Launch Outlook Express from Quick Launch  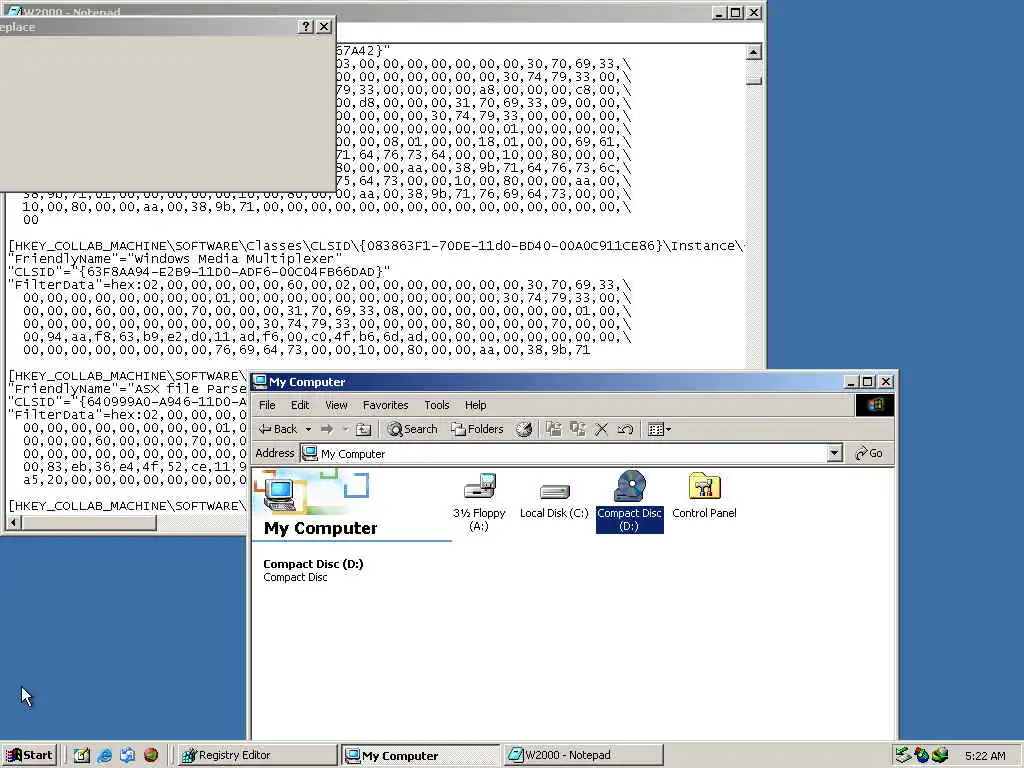127,755
